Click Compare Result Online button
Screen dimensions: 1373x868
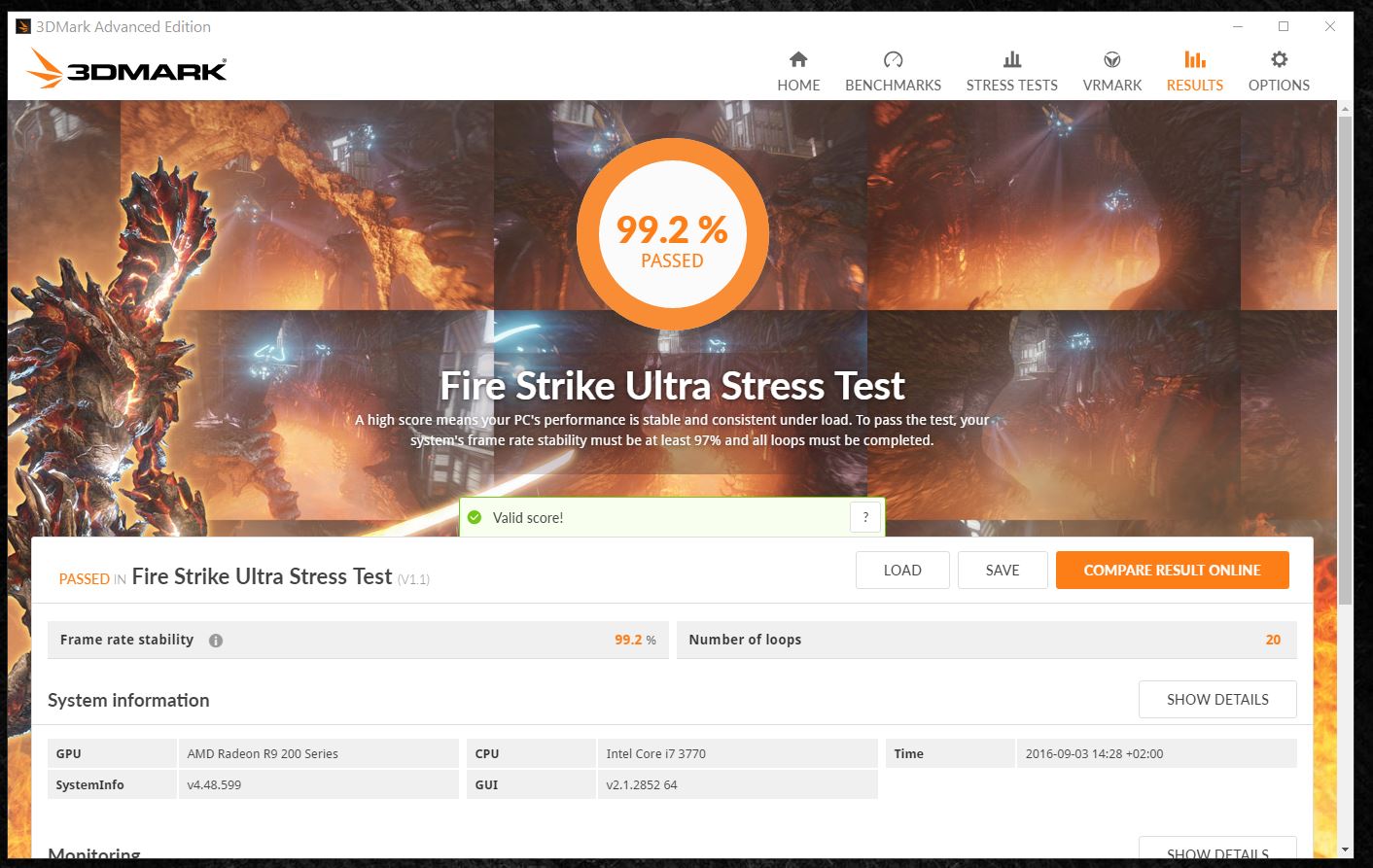pos(1172,571)
